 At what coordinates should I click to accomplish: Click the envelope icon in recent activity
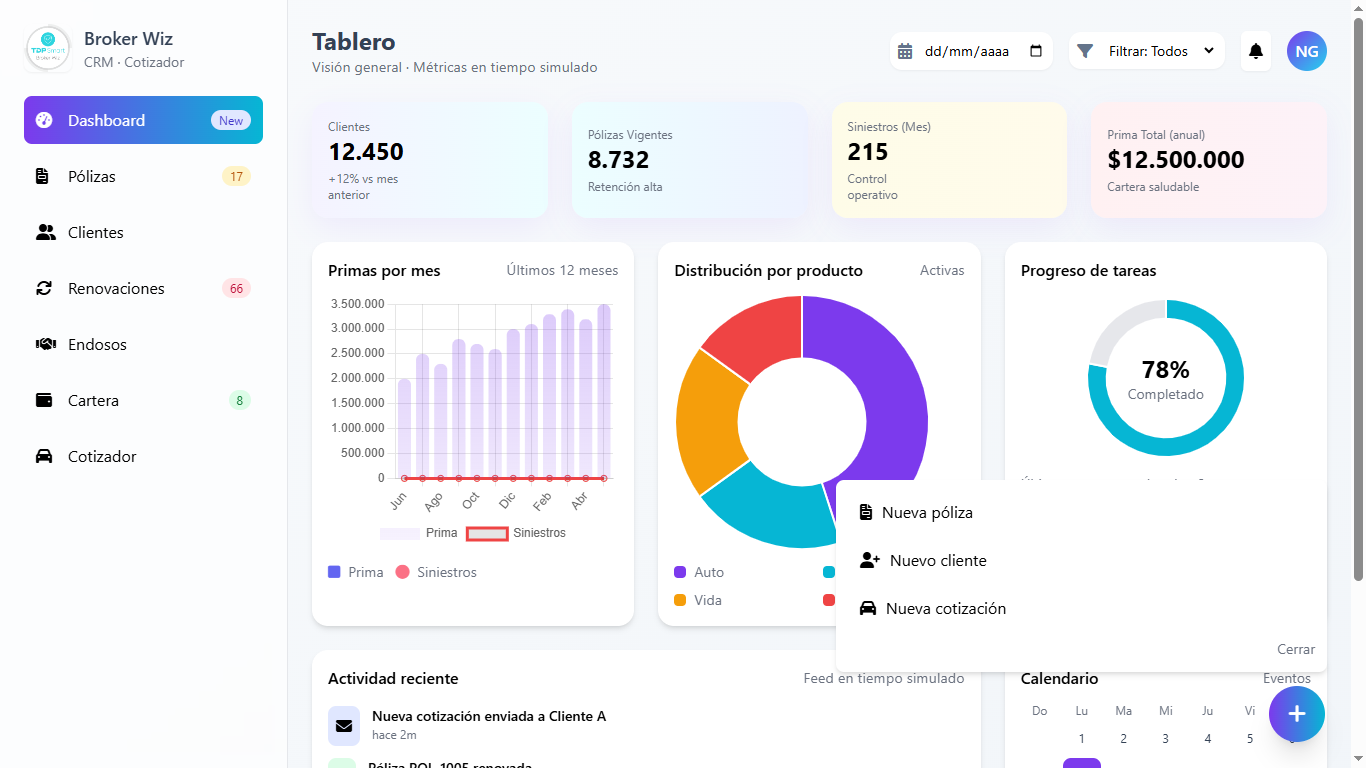click(x=344, y=725)
